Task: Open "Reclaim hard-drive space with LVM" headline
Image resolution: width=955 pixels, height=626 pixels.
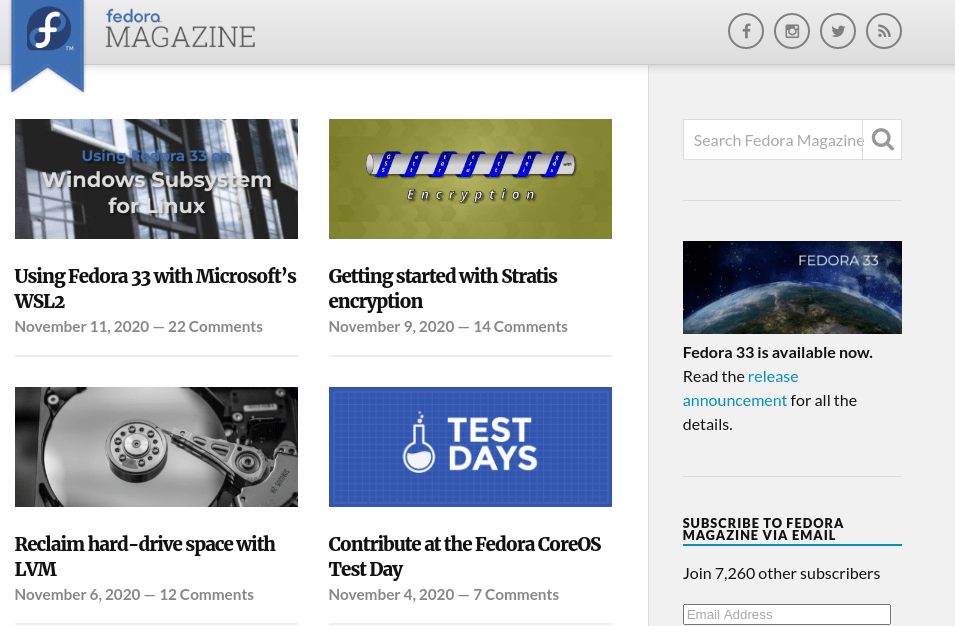Action: point(145,556)
